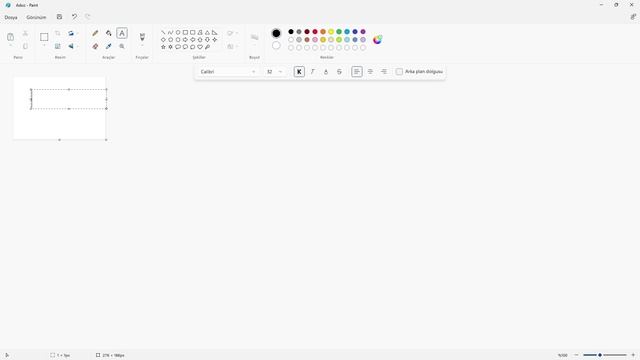
Task: Toggle italic text formatting
Action: (313, 72)
